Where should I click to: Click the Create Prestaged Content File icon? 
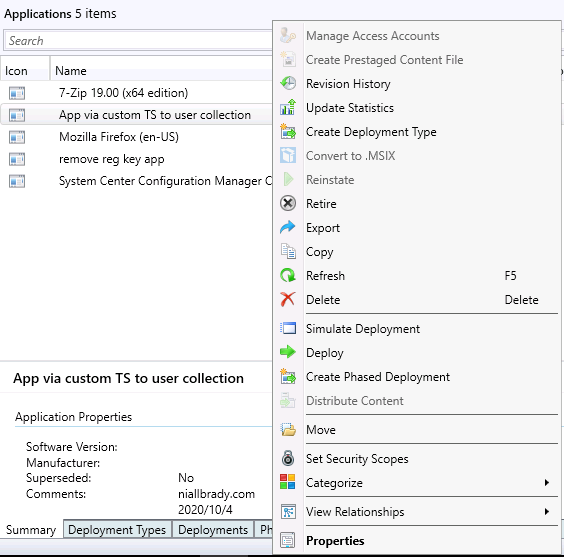point(288,60)
